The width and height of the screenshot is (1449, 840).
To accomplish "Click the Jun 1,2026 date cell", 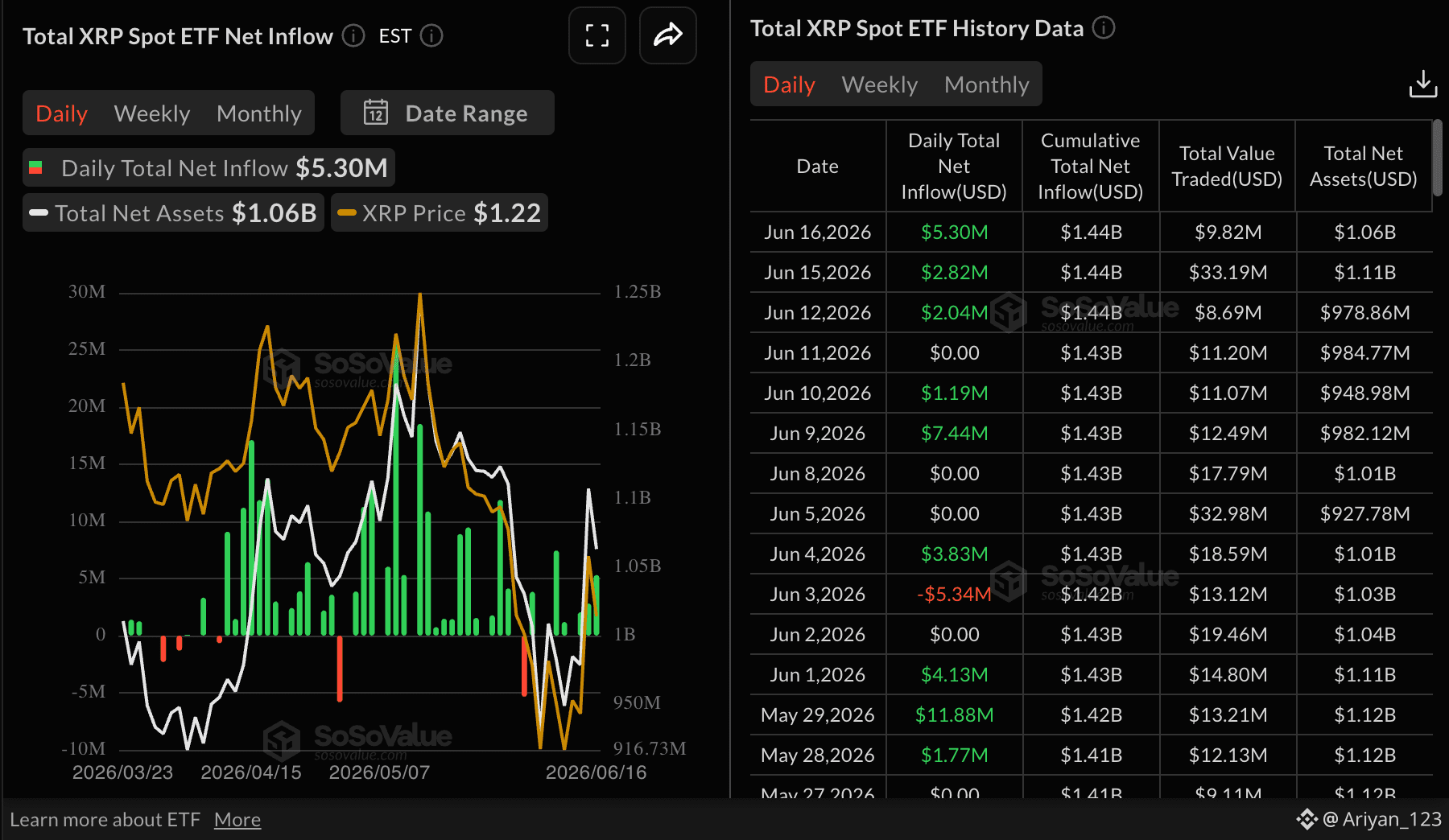I will click(818, 675).
